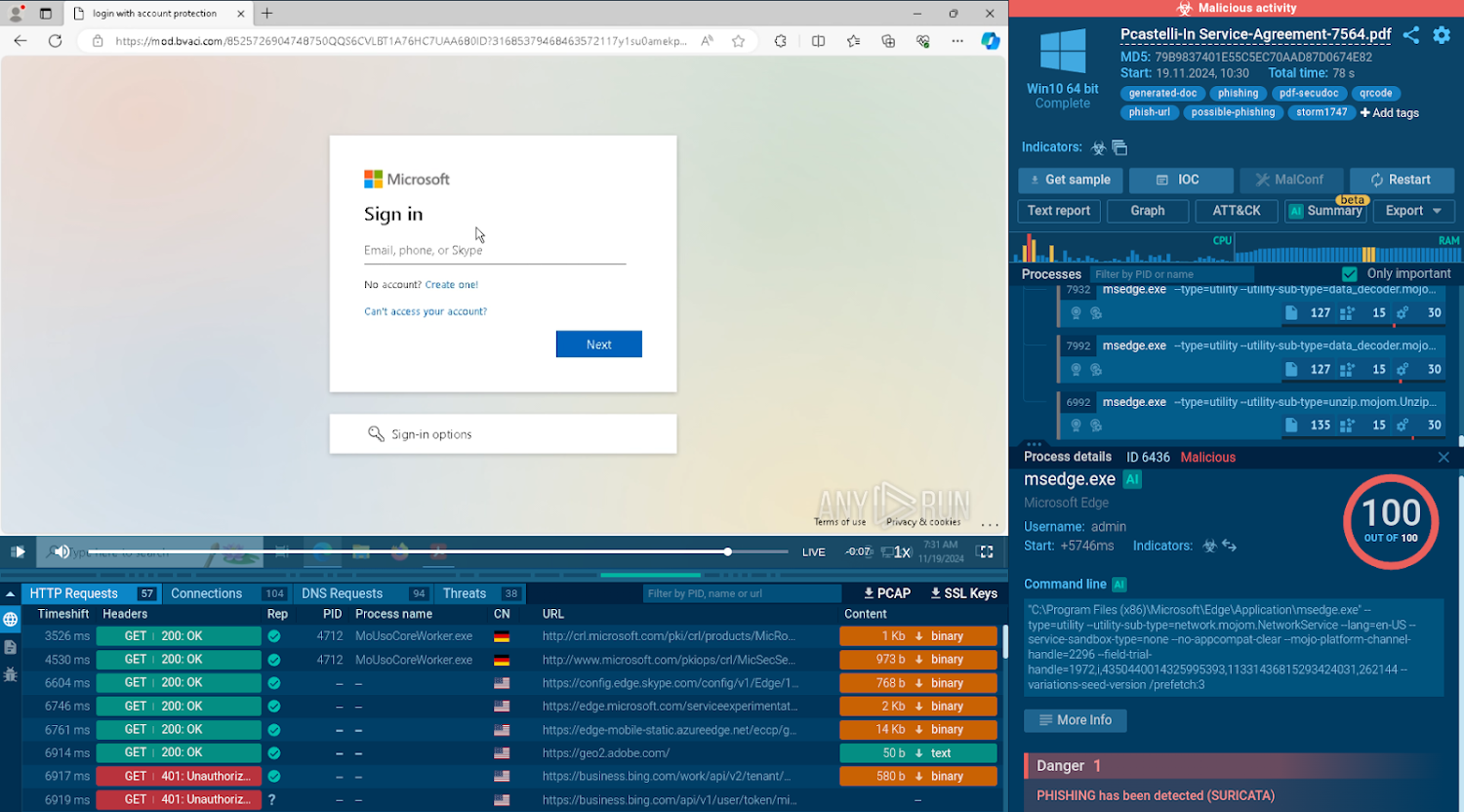Click Sign-in options
Image resolution: width=1464 pixels, height=812 pixels.
(503, 434)
